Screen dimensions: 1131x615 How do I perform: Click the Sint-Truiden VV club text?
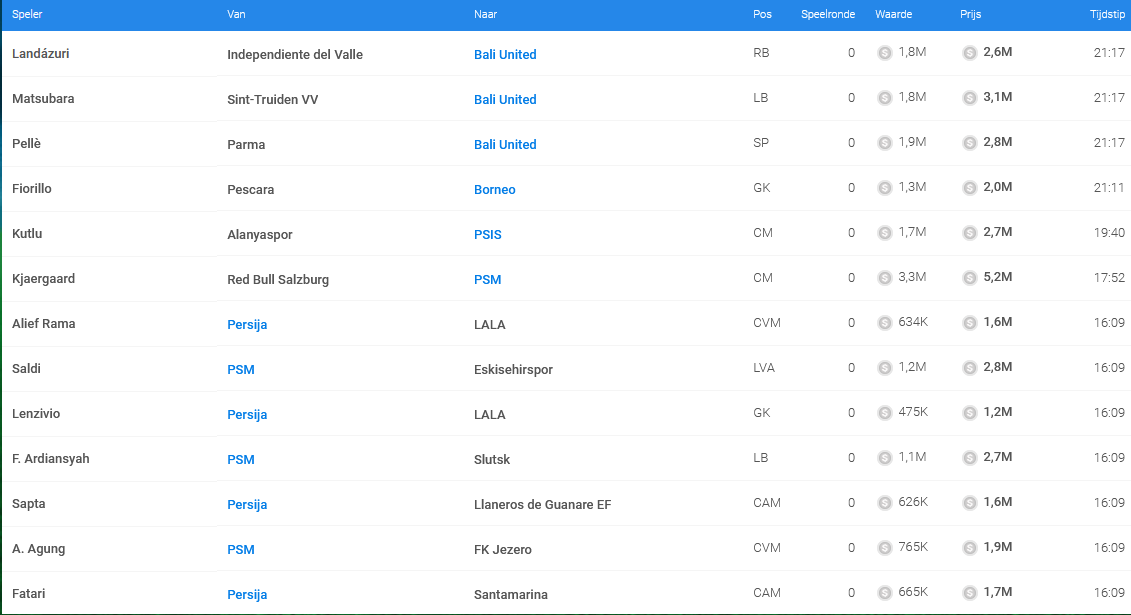(272, 99)
